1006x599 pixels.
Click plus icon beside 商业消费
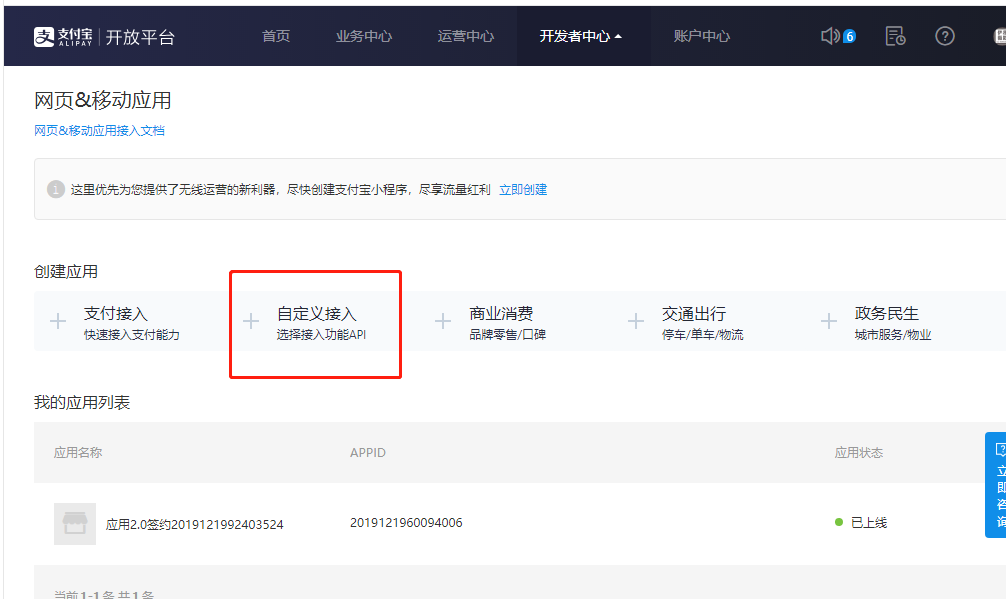443,321
